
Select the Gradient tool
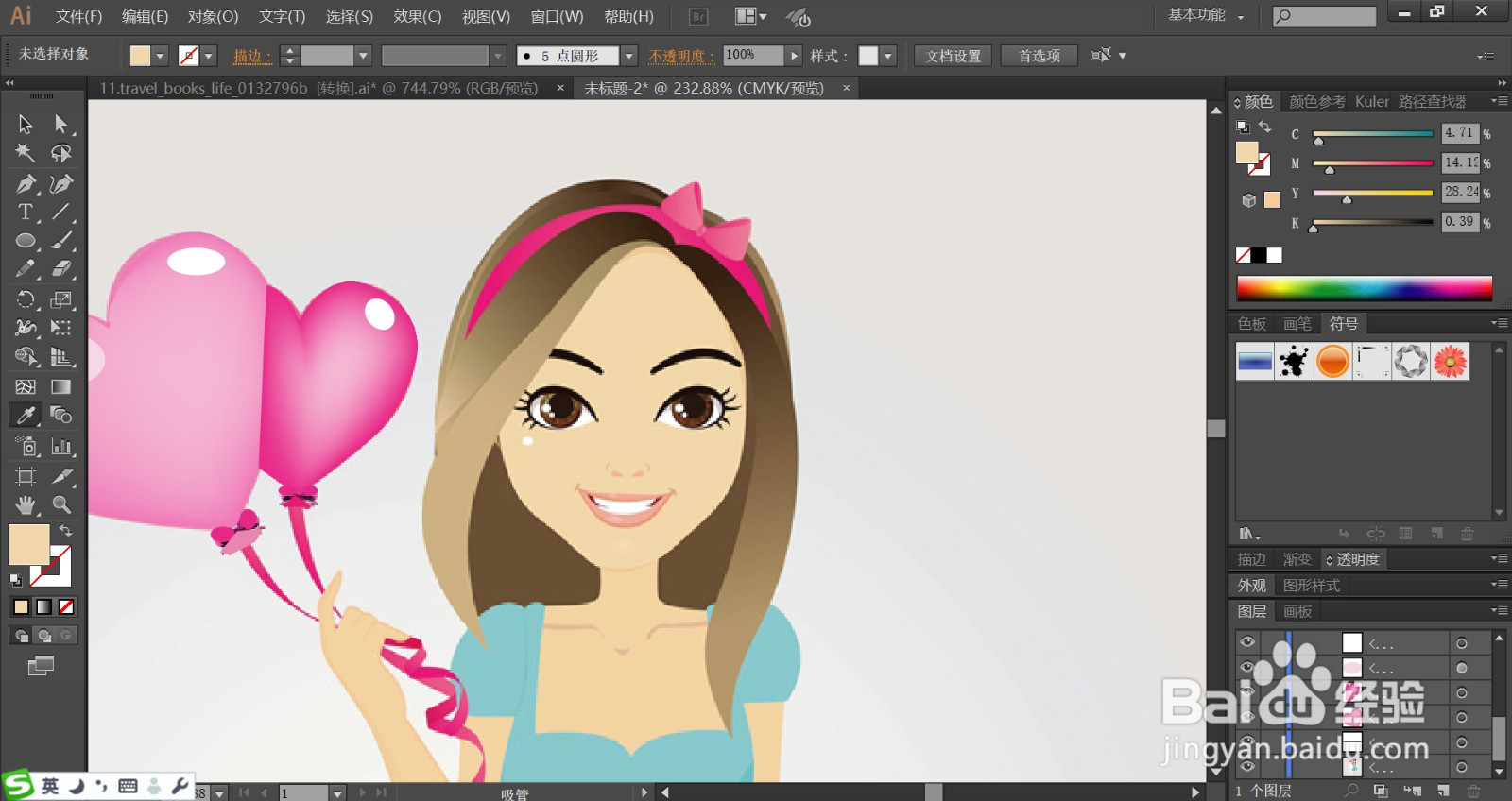coord(61,386)
